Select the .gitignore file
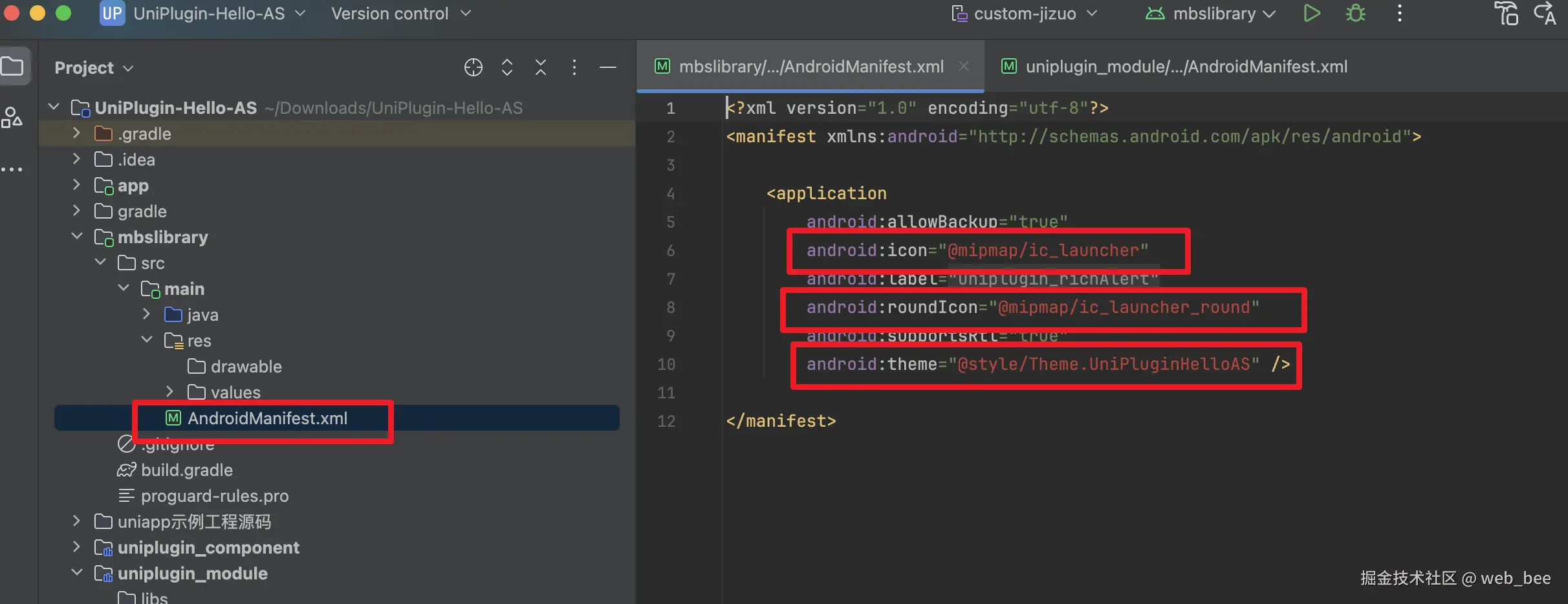Screen dimensions: 1568x604 point(166,444)
